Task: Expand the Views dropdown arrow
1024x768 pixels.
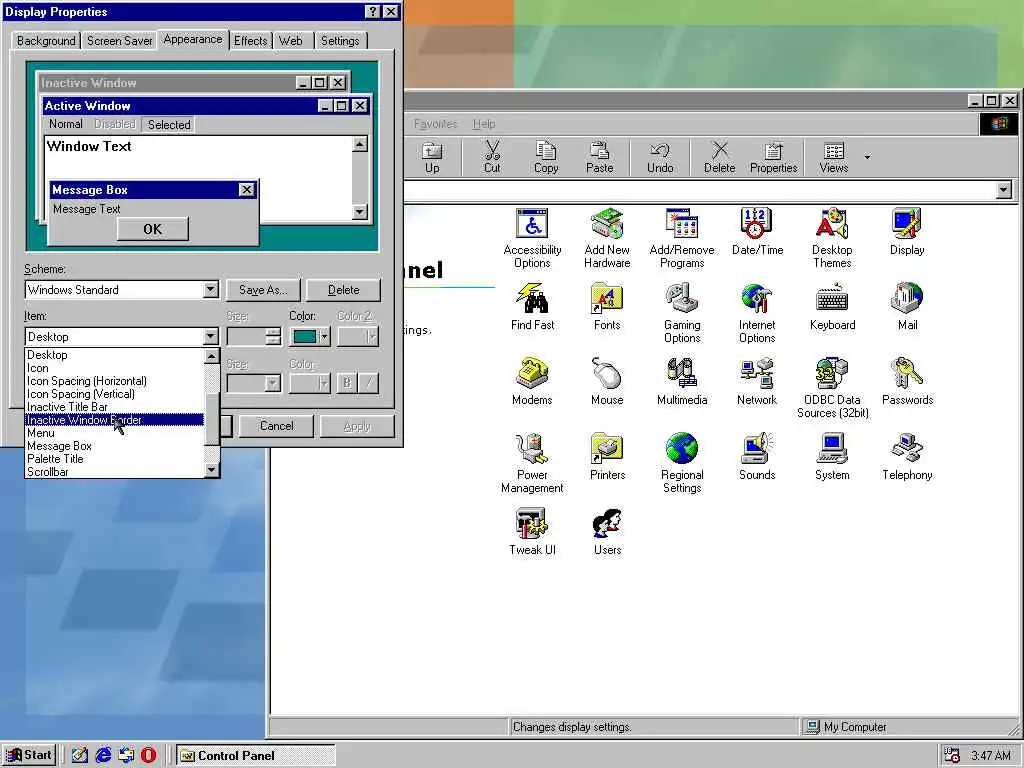Action: coord(867,157)
